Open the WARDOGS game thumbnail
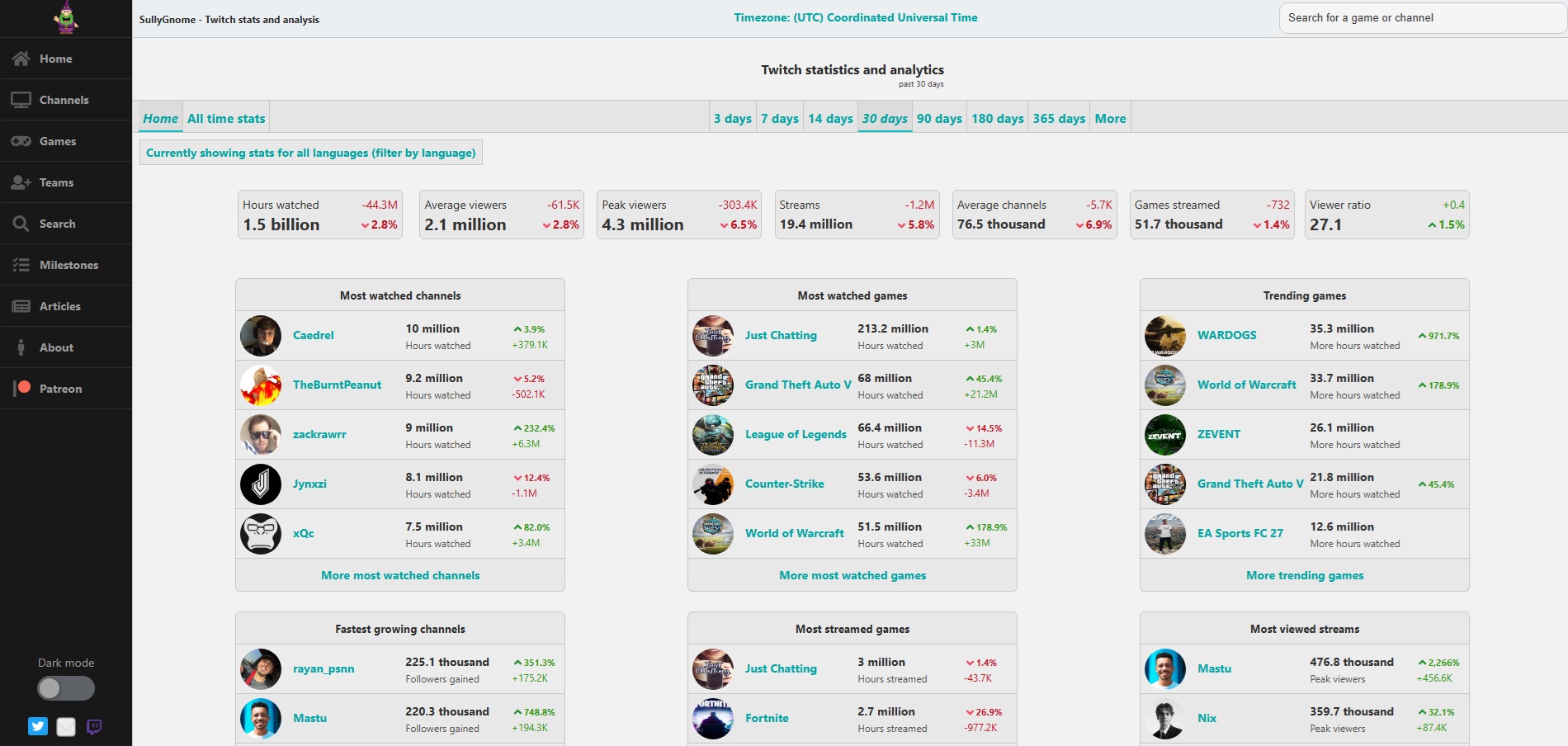 point(1165,336)
